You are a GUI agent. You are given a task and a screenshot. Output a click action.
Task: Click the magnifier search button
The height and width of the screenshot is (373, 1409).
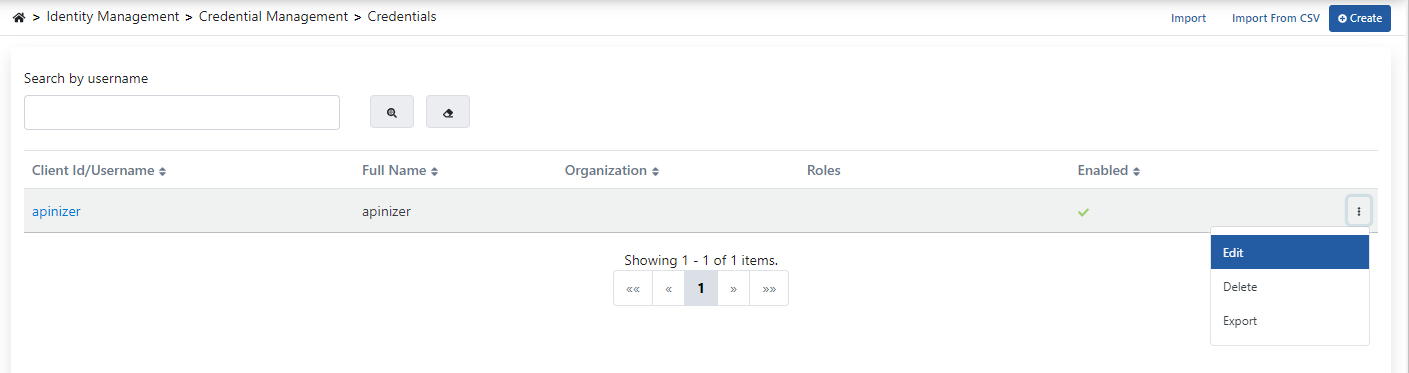pos(392,112)
